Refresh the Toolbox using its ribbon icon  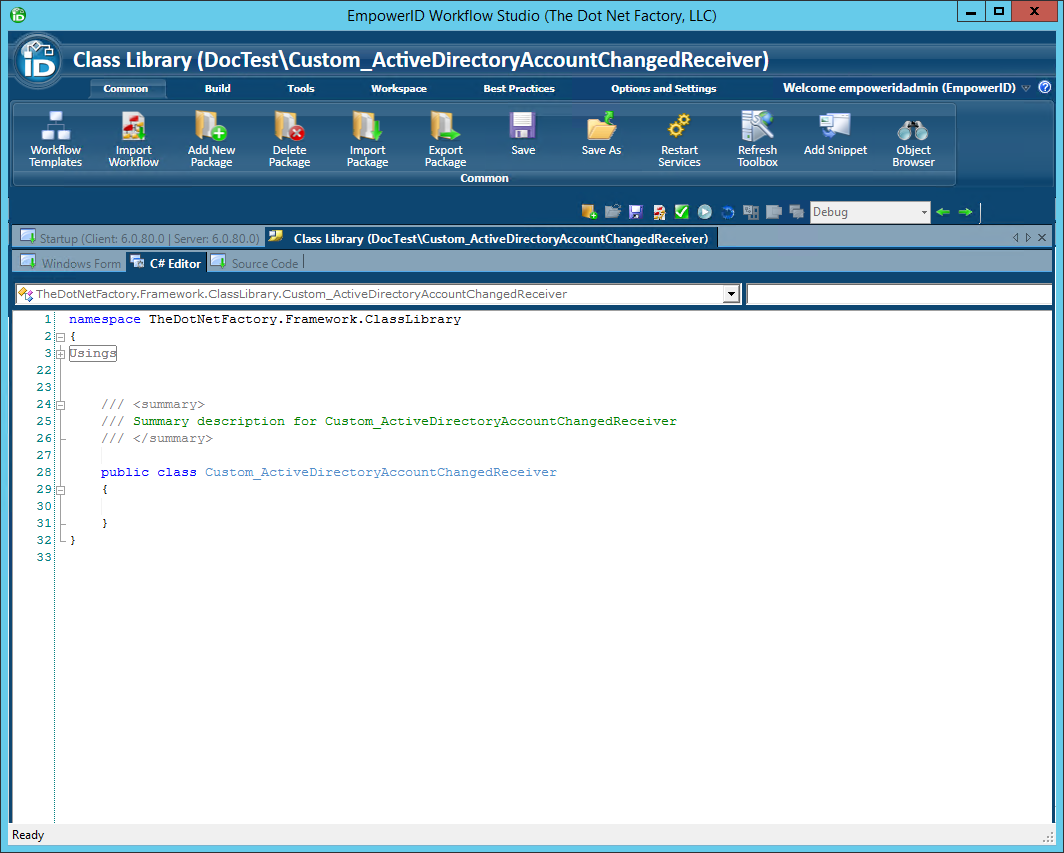click(x=757, y=138)
